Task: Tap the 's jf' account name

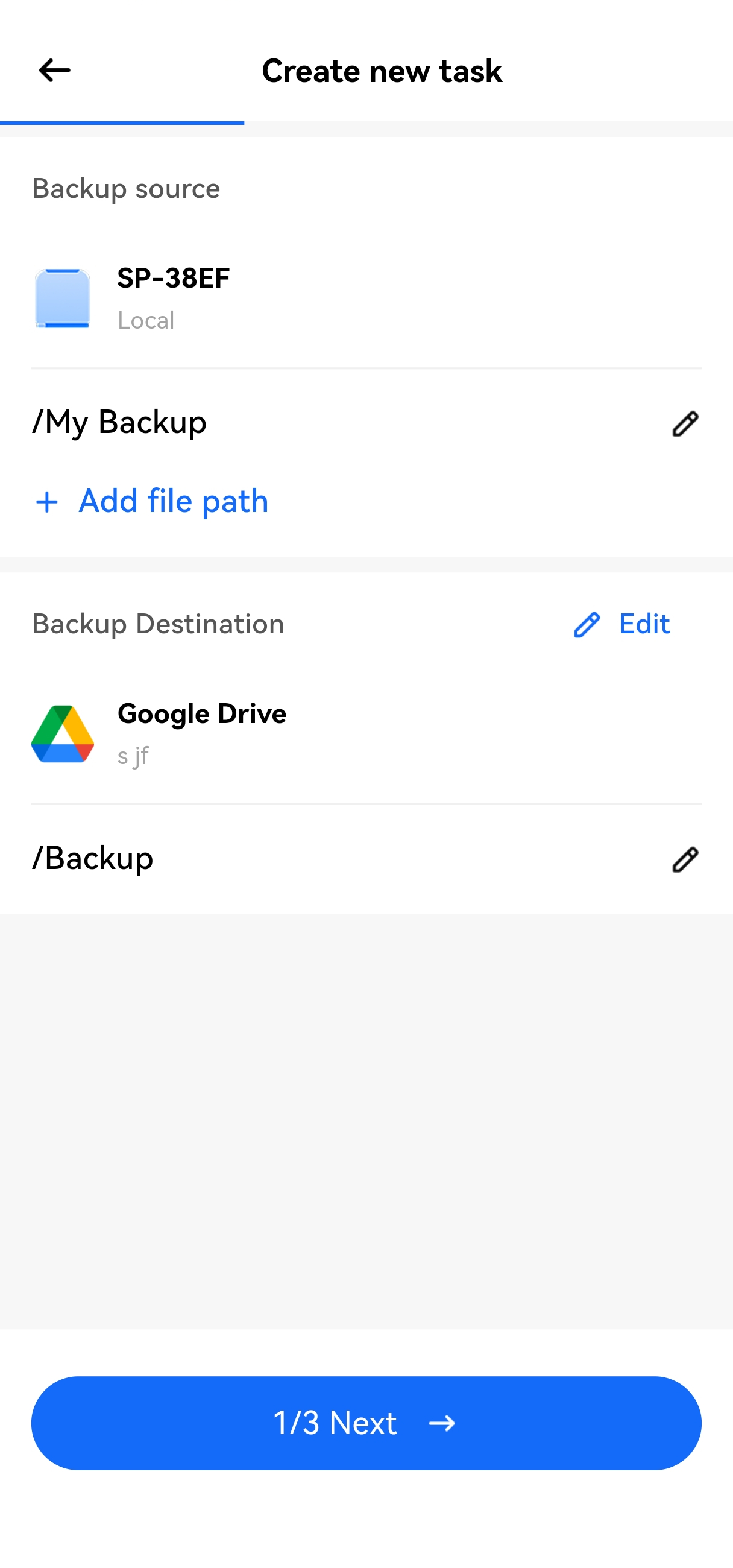Action: [x=133, y=756]
